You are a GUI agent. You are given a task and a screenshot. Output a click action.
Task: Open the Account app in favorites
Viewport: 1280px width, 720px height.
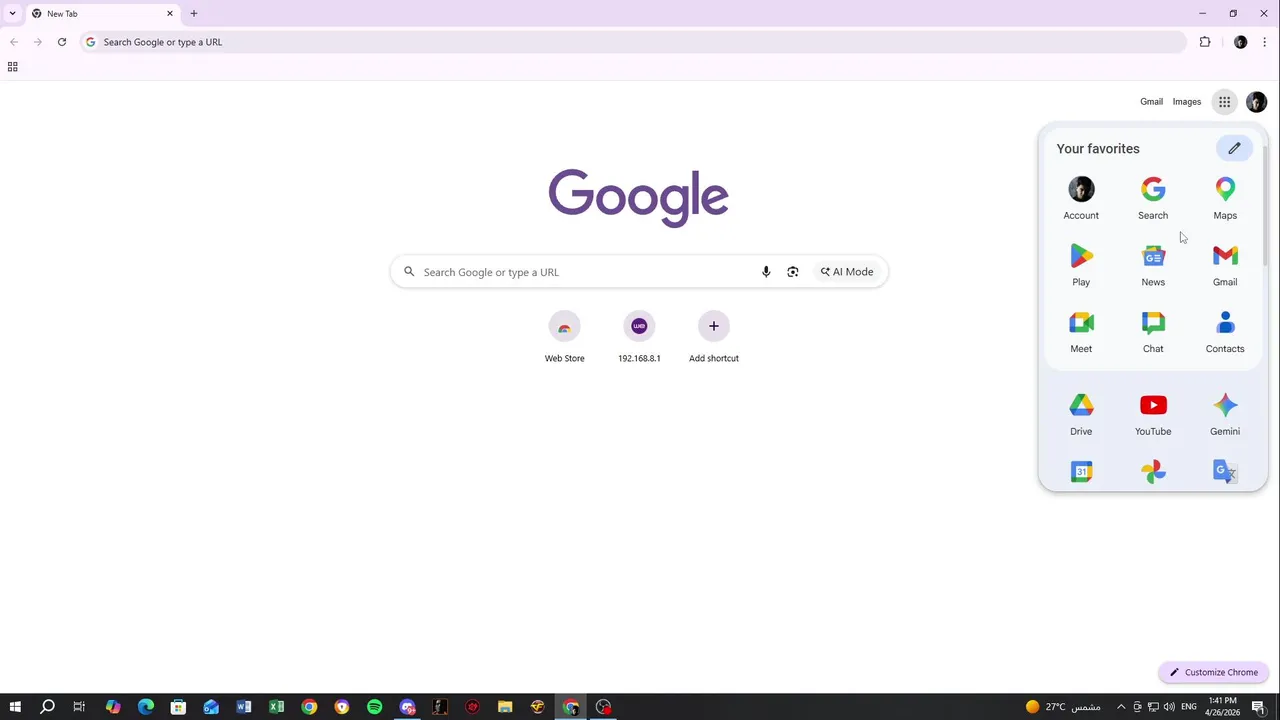tap(1081, 198)
